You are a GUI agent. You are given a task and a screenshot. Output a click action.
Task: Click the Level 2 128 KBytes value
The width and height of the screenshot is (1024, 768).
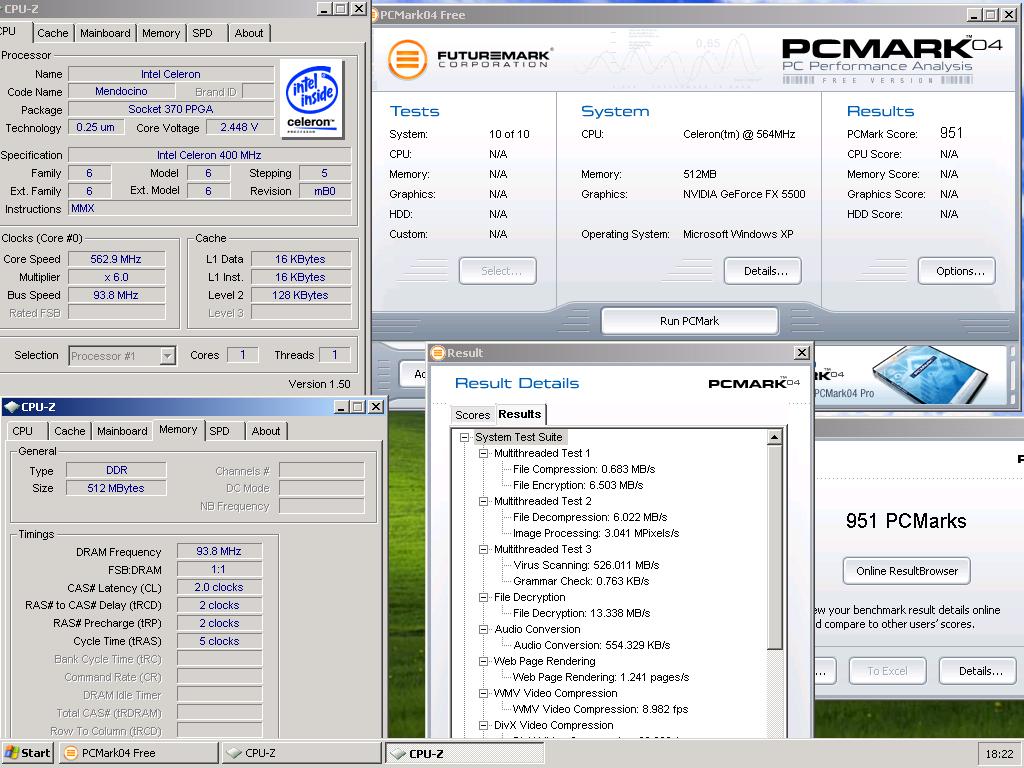pos(300,295)
